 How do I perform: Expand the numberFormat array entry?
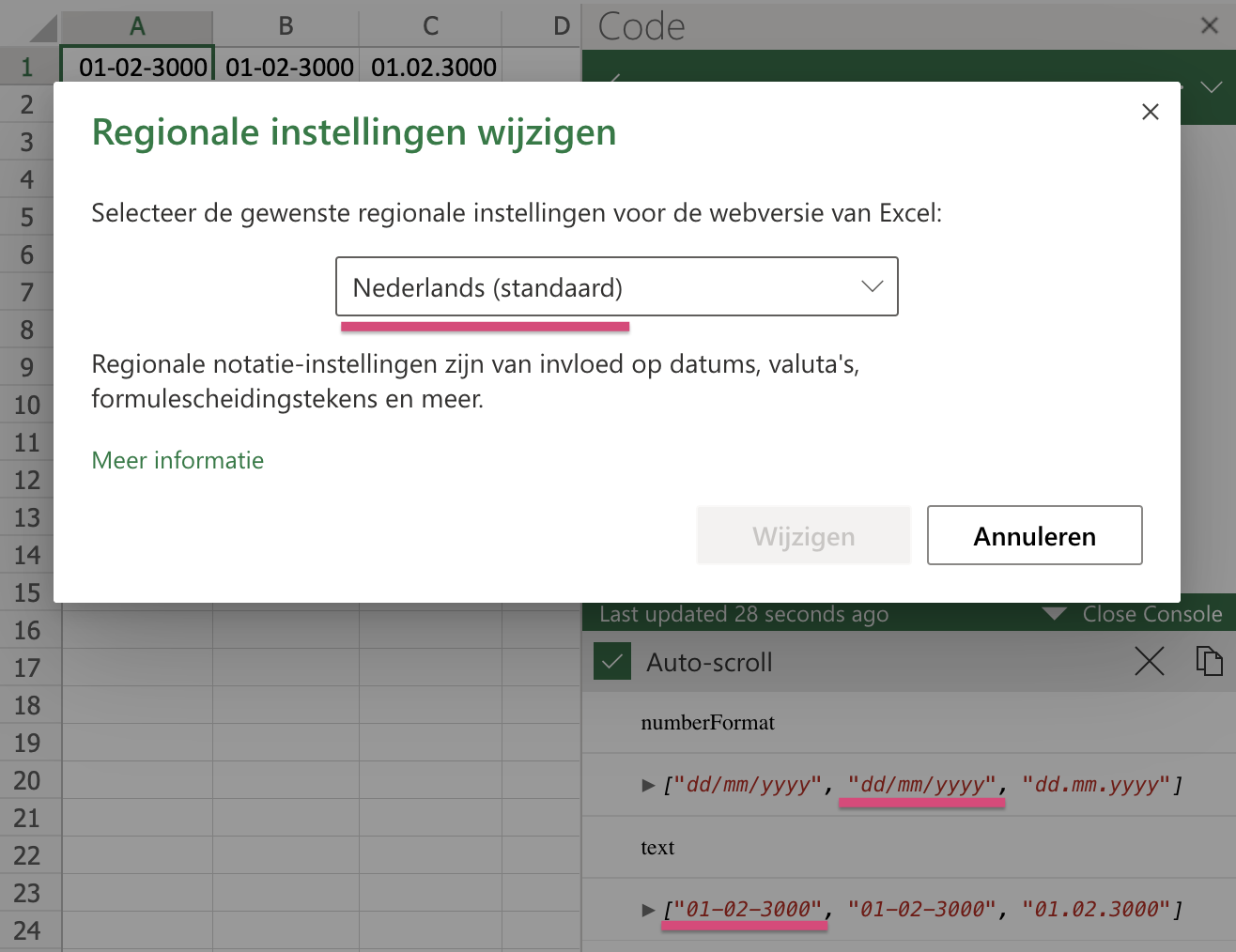(646, 785)
